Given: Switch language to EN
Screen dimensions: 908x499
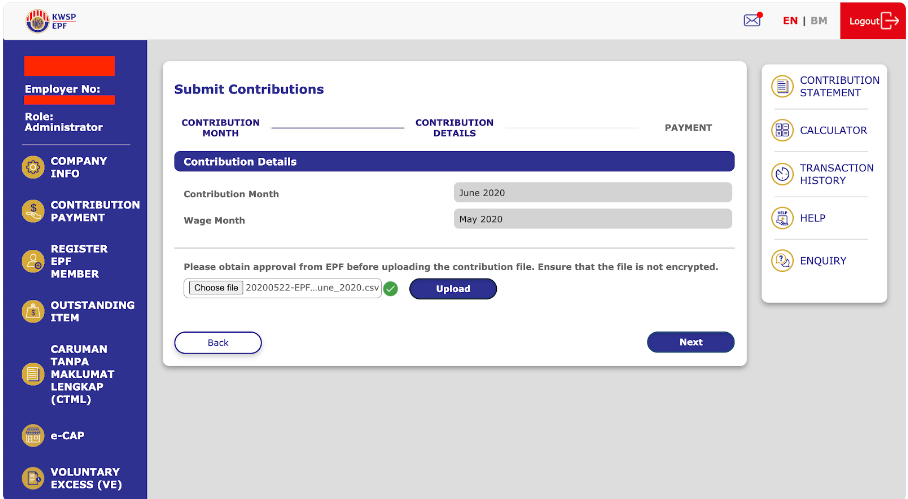Looking at the screenshot, I should click(790, 21).
